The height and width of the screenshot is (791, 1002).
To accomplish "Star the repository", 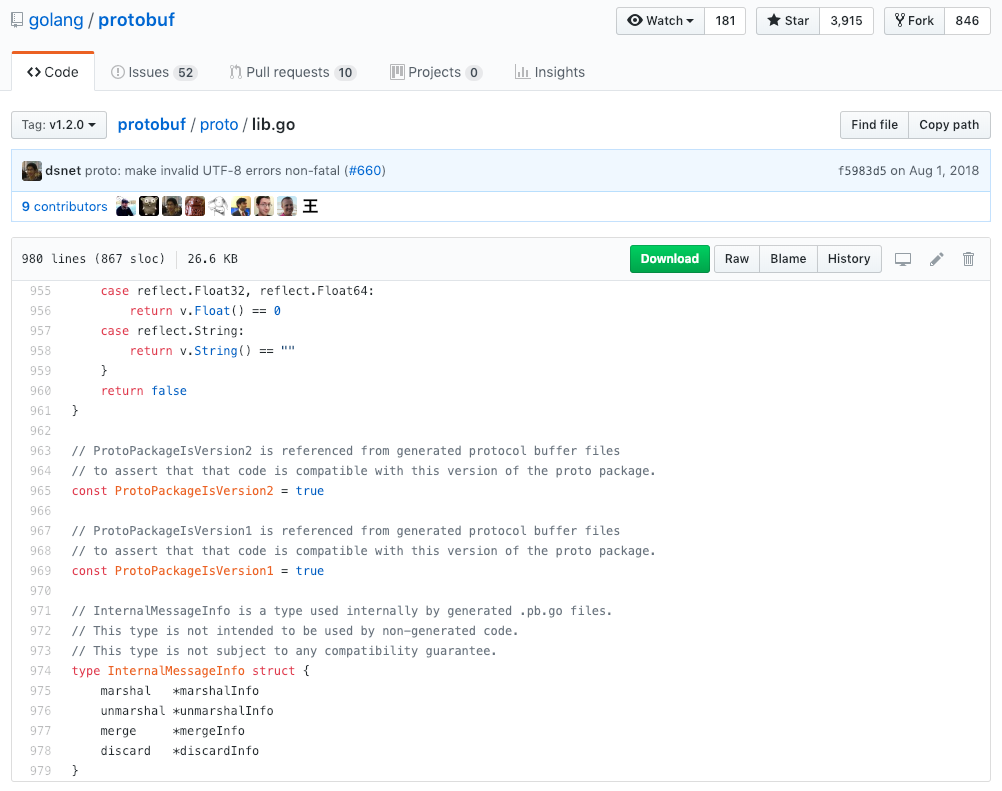I will click(788, 20).
